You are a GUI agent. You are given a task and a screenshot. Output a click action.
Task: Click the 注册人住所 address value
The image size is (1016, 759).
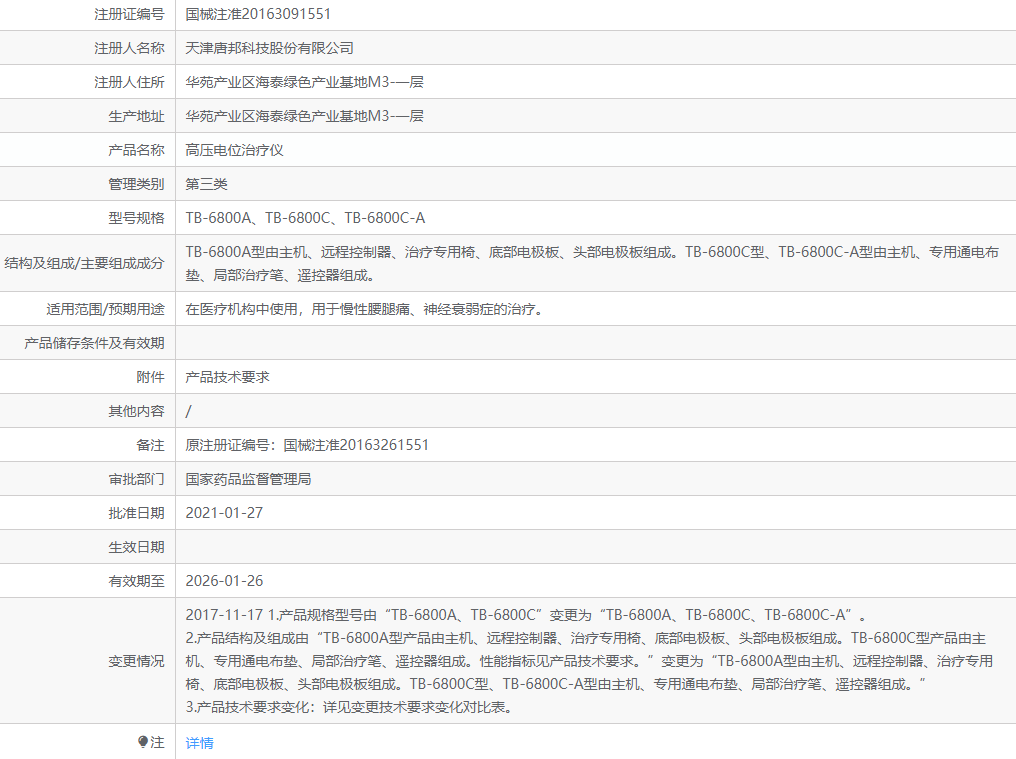(305, 82)
